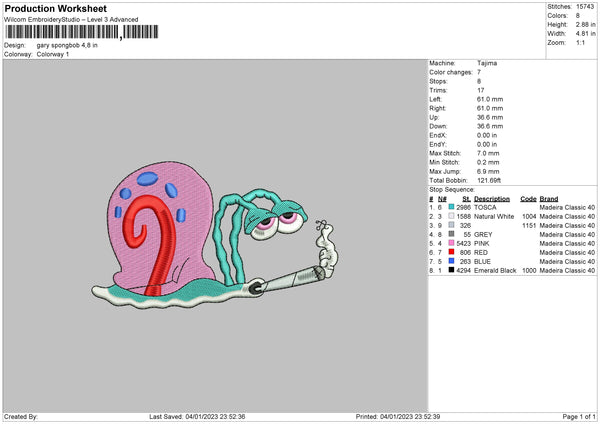Click the 'Code' column header

528,199
